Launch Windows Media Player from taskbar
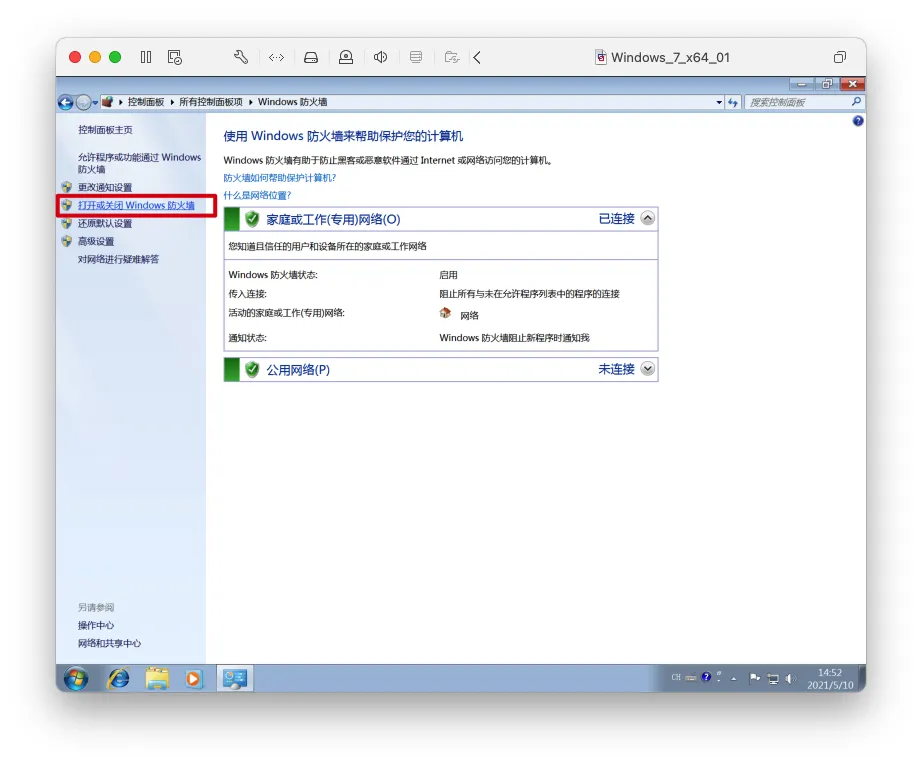 [x=193, y=679]
